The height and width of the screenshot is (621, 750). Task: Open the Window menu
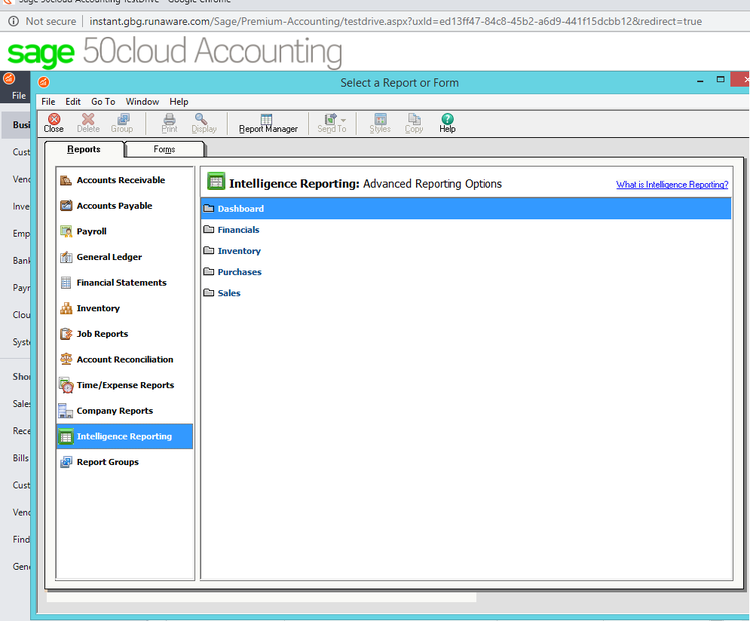coord(142,102)
